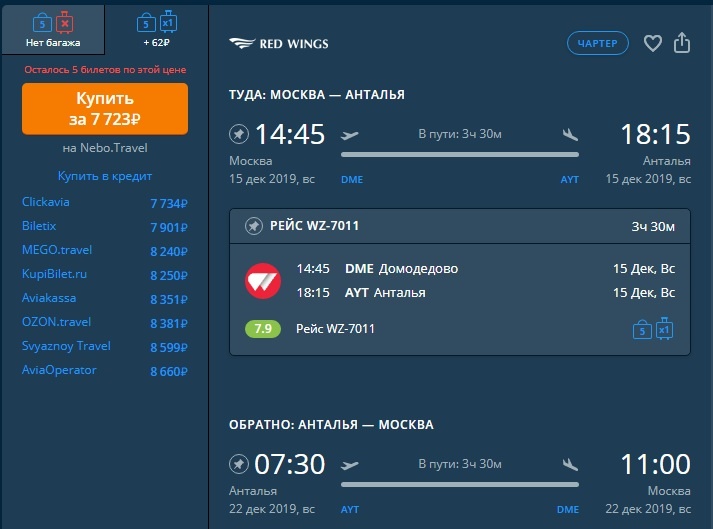Click the pin icon beside 'РЕЙС WZ-7011'
This screenshot has width=713, height=529.
pos(254,226)
